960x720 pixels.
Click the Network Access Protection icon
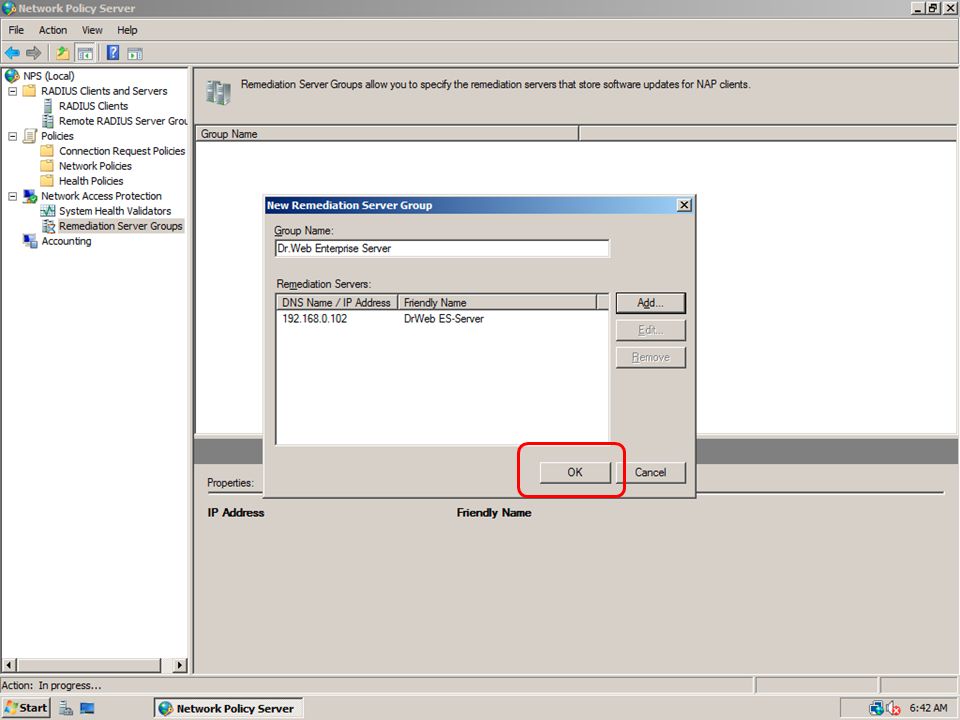click(29, 196)
